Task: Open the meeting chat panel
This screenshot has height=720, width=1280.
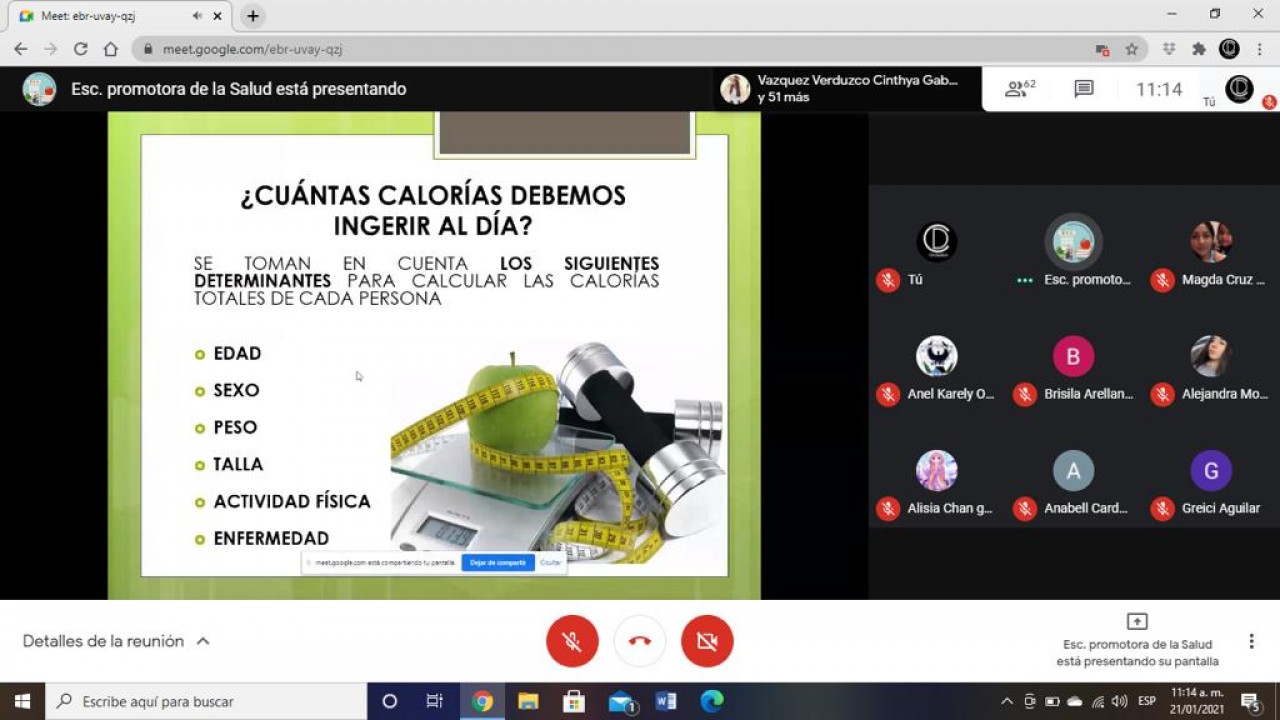Action: click(x=1084, y=89)
